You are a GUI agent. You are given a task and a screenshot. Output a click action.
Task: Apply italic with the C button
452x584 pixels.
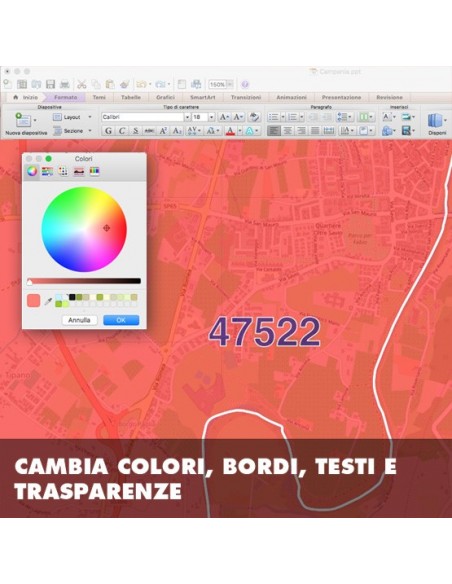pyautogui.click(x=122, y=131)
